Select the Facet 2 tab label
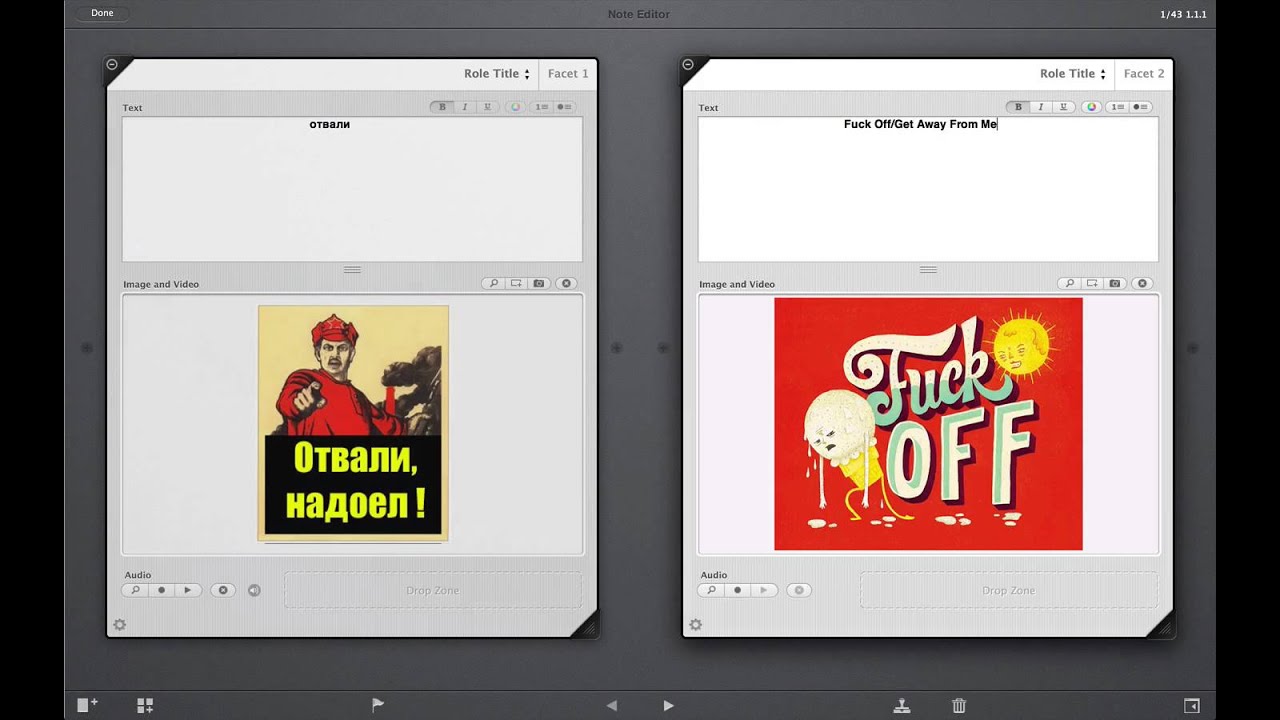The height and width of the screenshot is (720, 1280). [x=1144, y=74]
